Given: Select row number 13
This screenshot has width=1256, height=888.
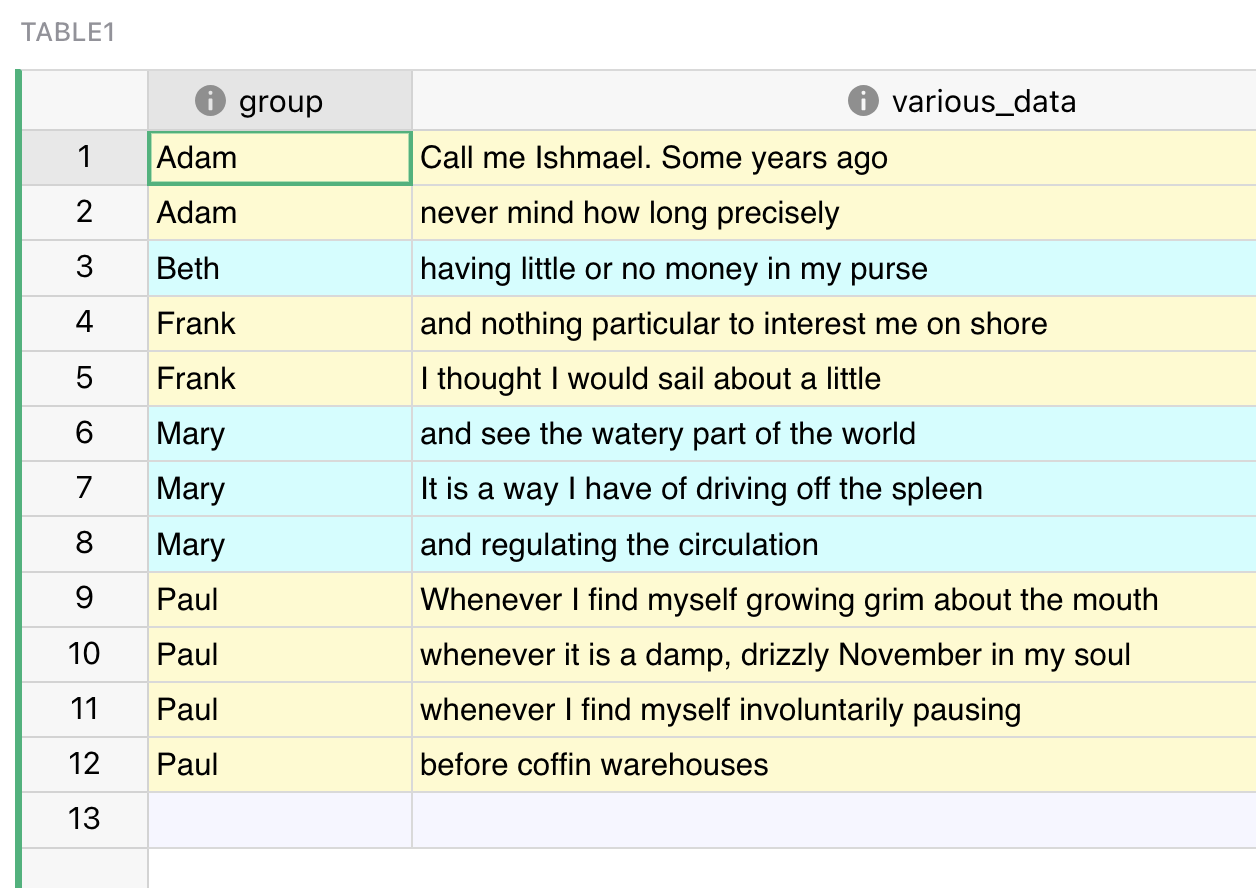Looking at the screenshot, I should point(82,819).
